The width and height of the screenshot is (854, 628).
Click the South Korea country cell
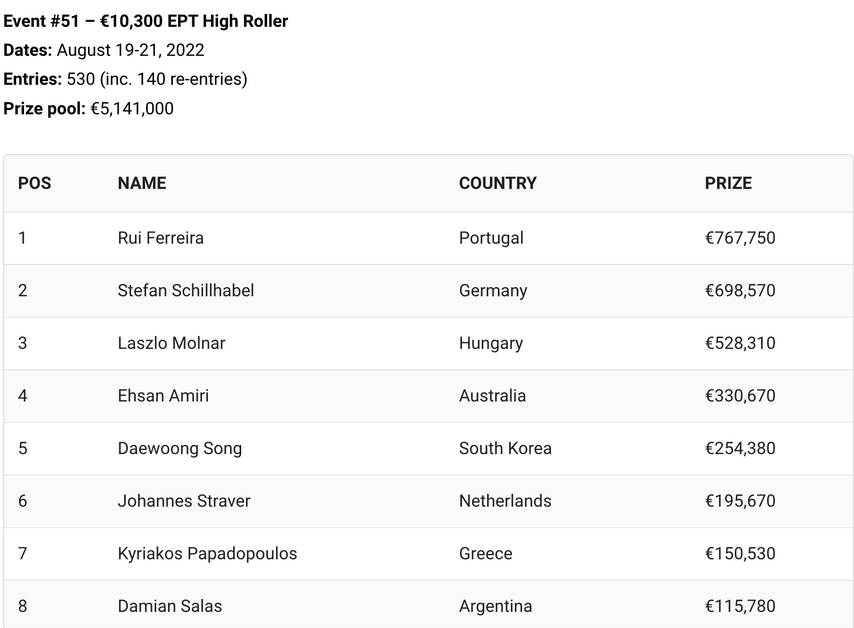coord(505,448)
